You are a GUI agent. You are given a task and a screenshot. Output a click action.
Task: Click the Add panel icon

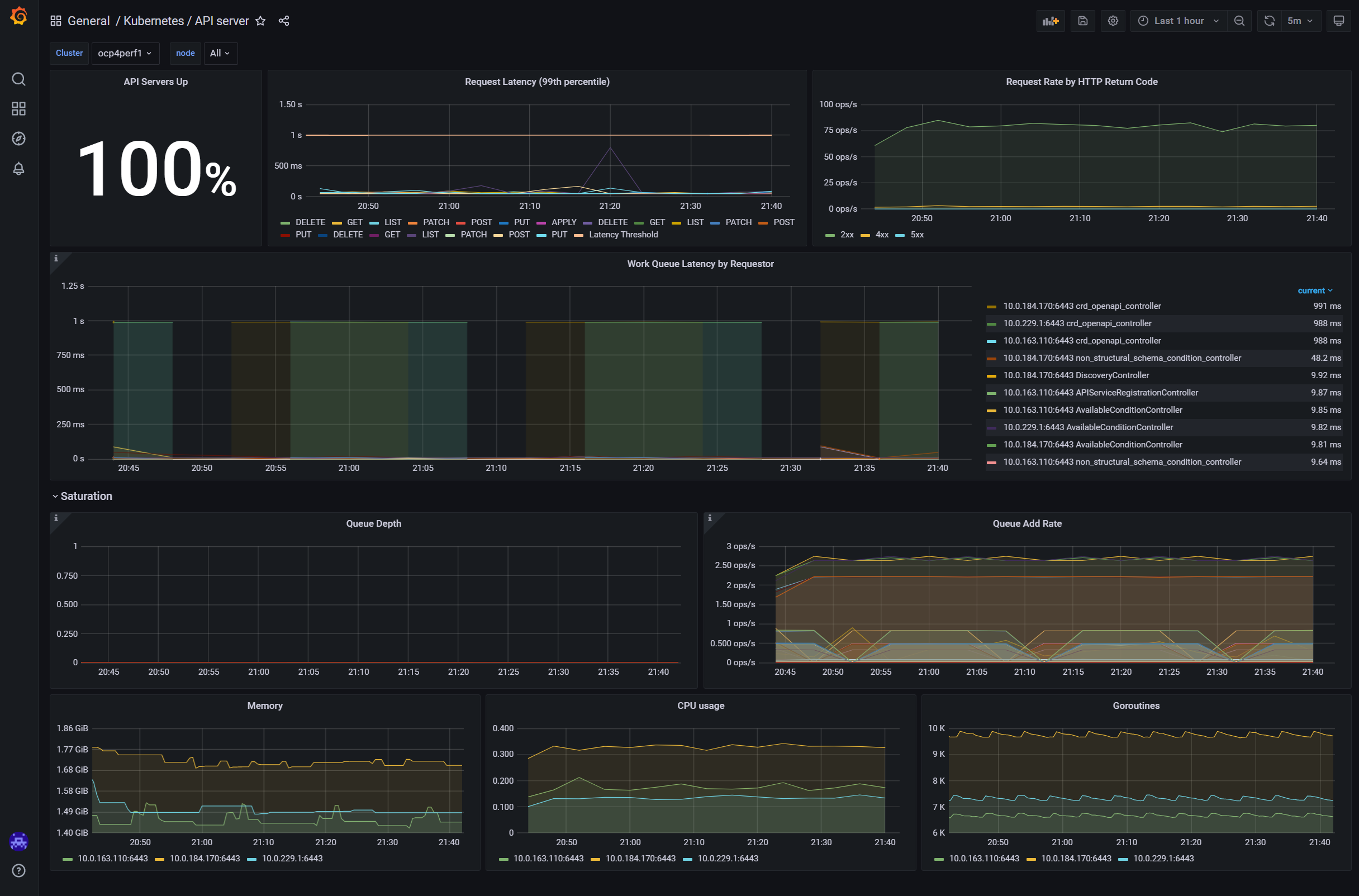coord(1050,21)
